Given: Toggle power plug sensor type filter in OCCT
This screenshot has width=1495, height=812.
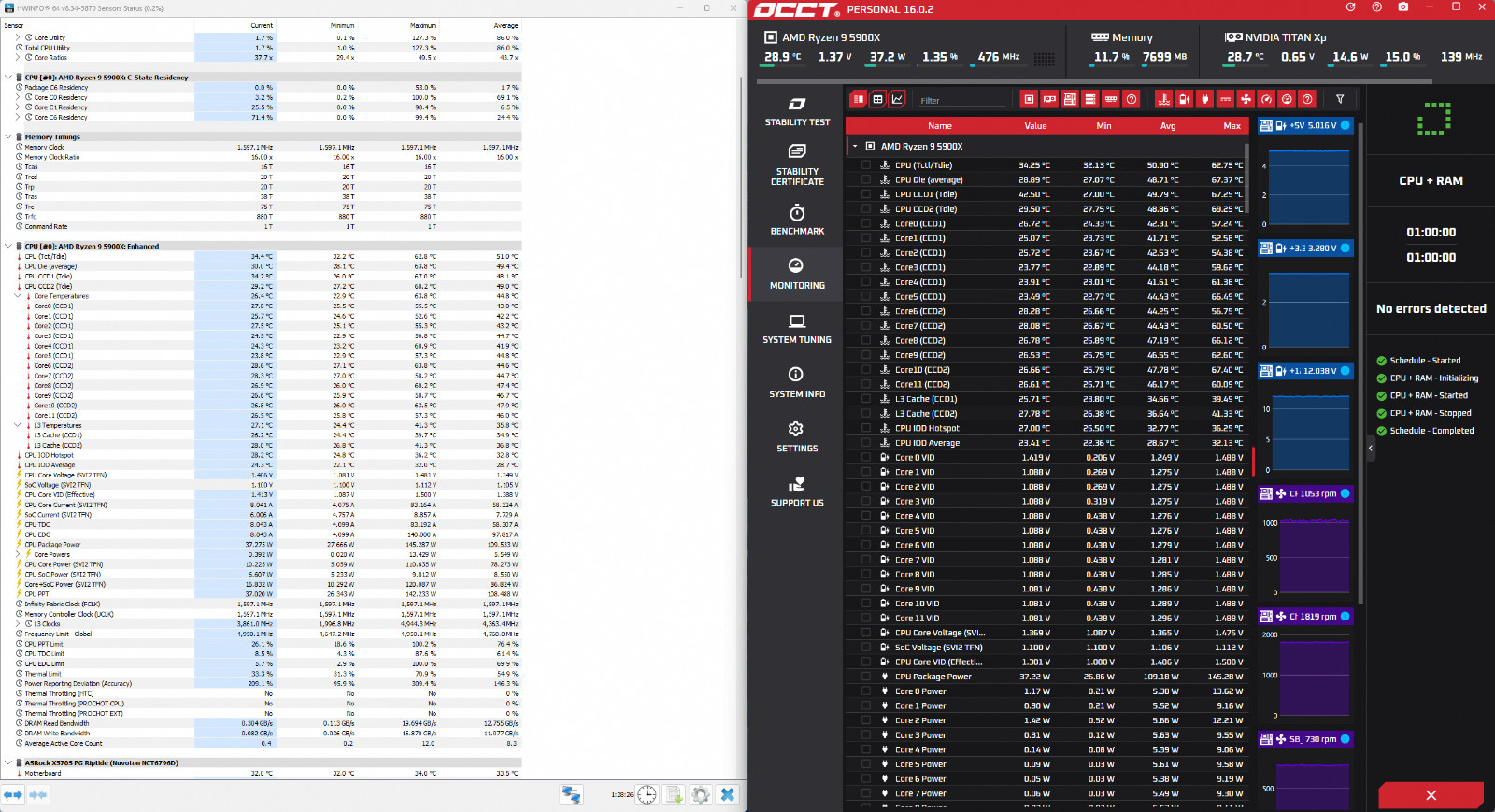Looking at the screenshot, I should pos(1204,99).
